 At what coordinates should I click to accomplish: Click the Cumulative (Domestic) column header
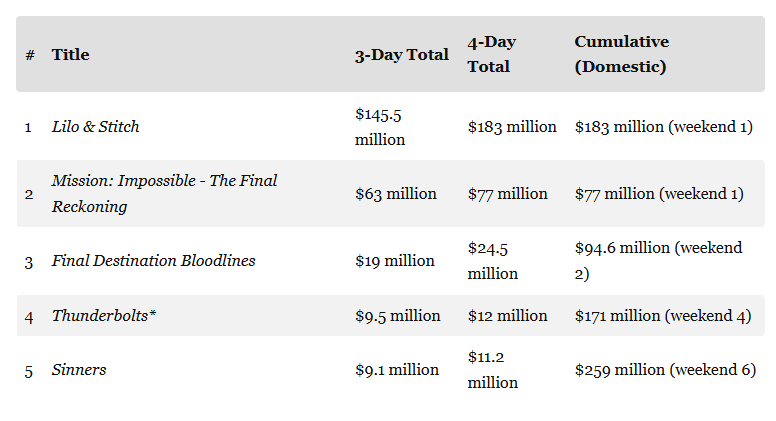click(x=621, y=54)
